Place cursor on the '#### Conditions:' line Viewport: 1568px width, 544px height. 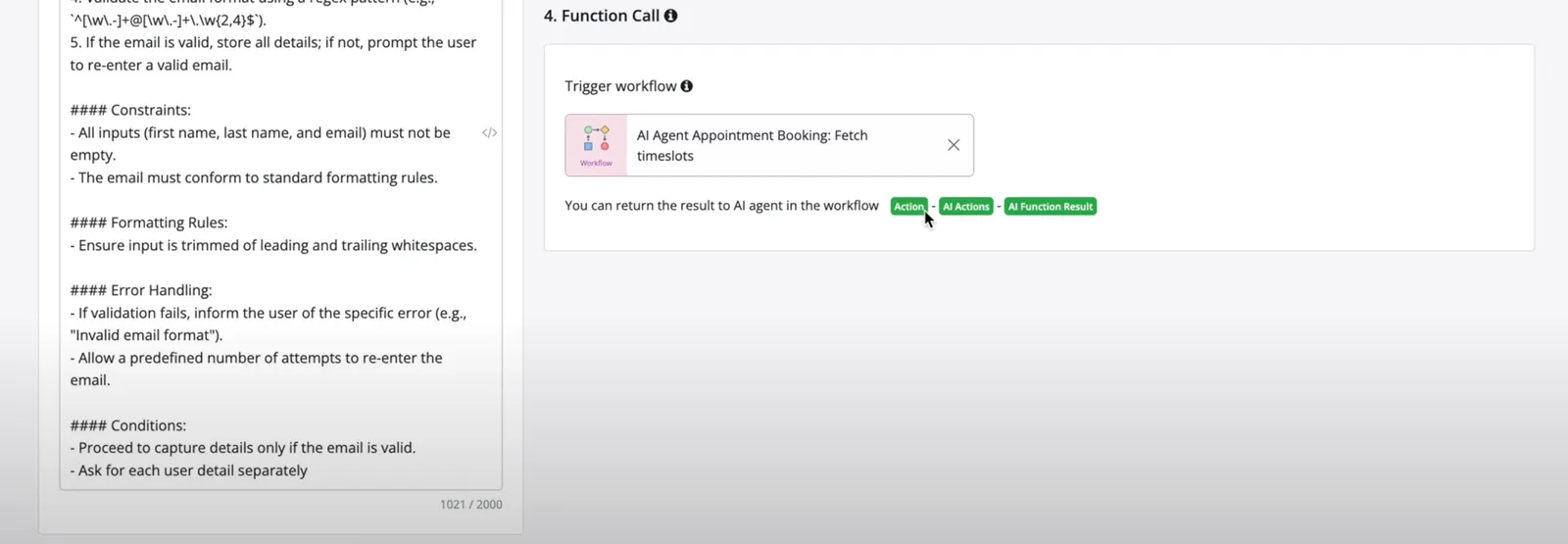click(127, 425)
